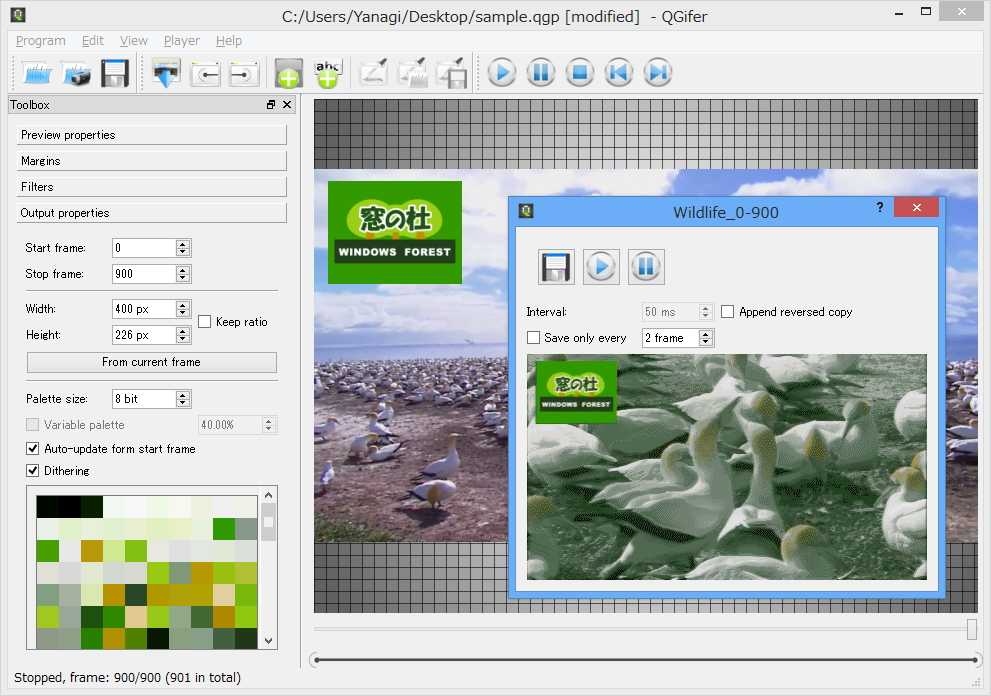This screenshot has height=696, width=991.
Task: Save the GIF in Wildlife_0-900 dialog
Action: [556, 267]
